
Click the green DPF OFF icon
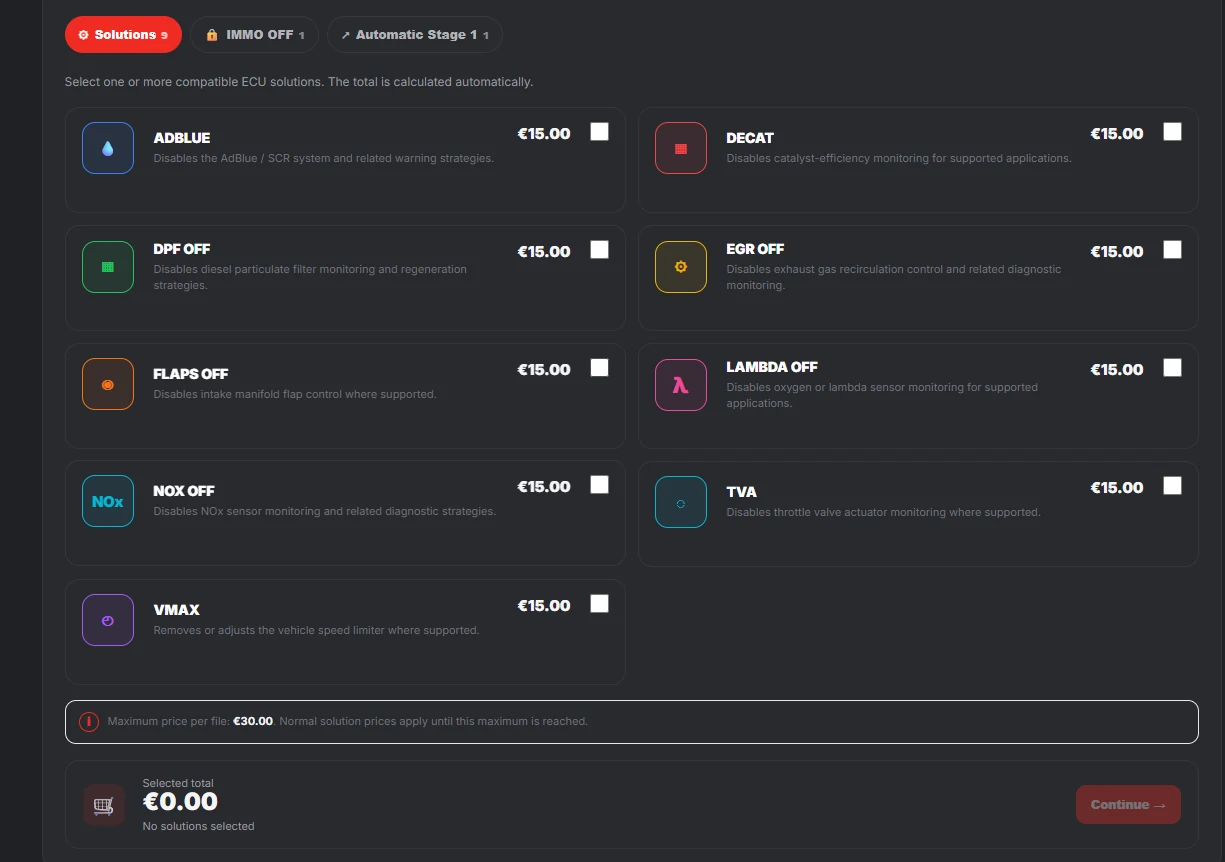[108, 267]
